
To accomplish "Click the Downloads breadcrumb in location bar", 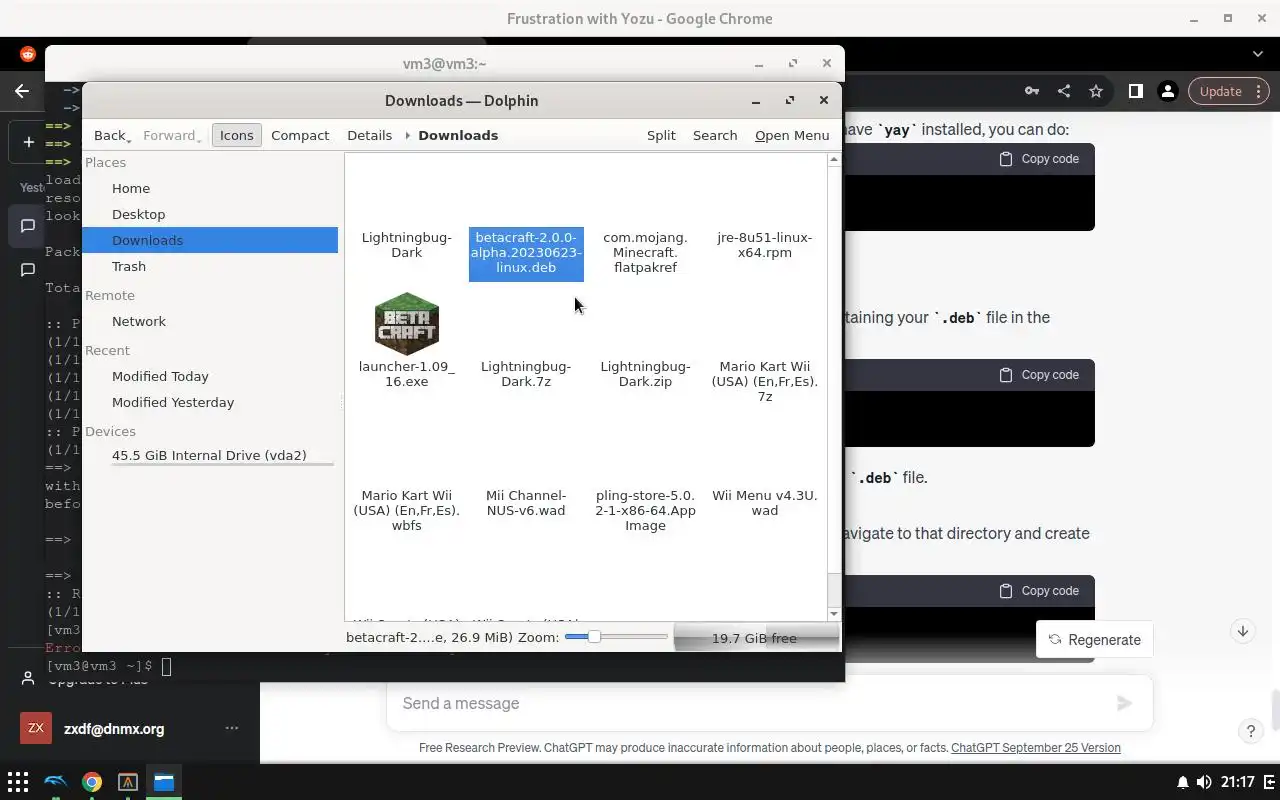I will (458, 135).
